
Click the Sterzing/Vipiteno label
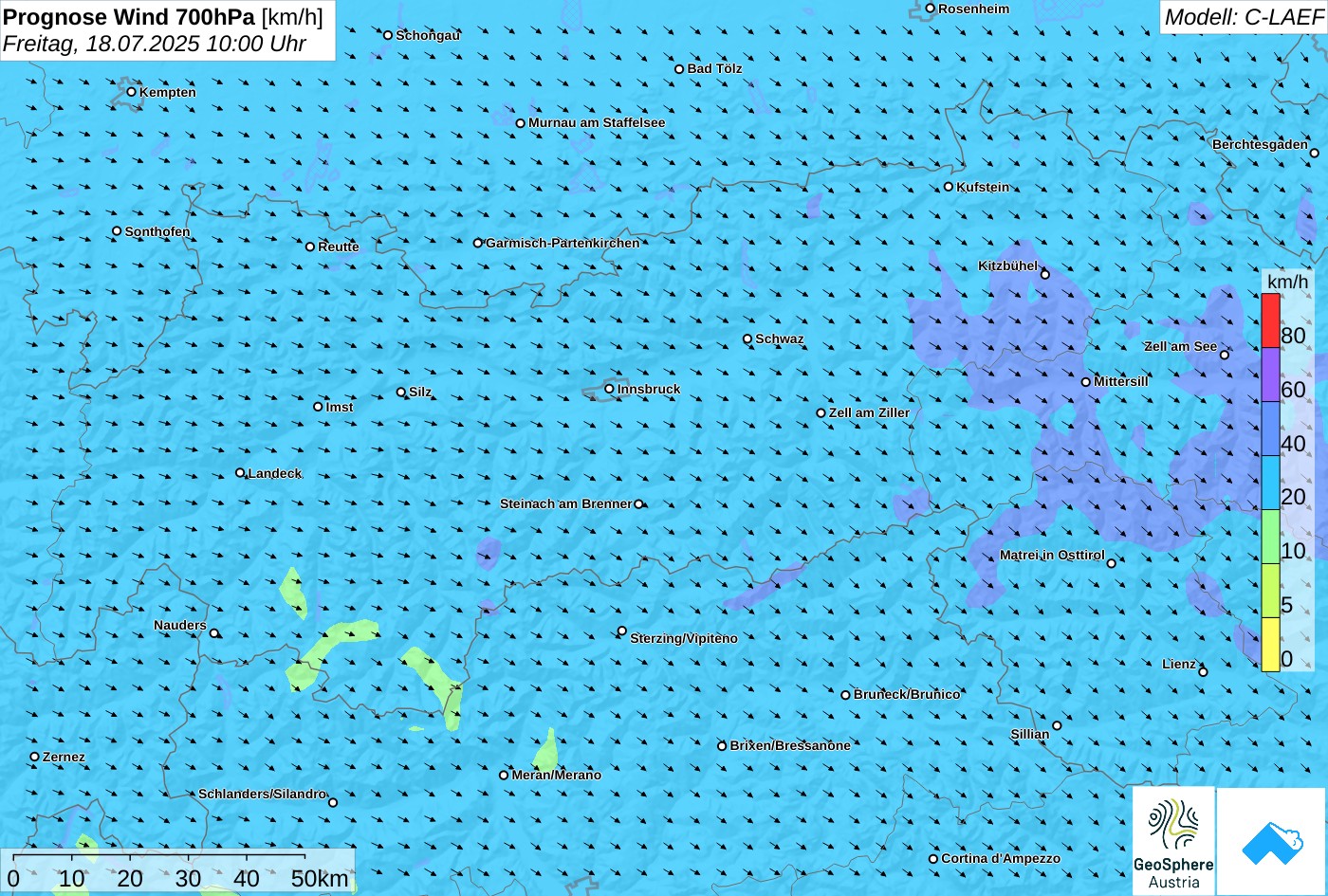[684, 638]
